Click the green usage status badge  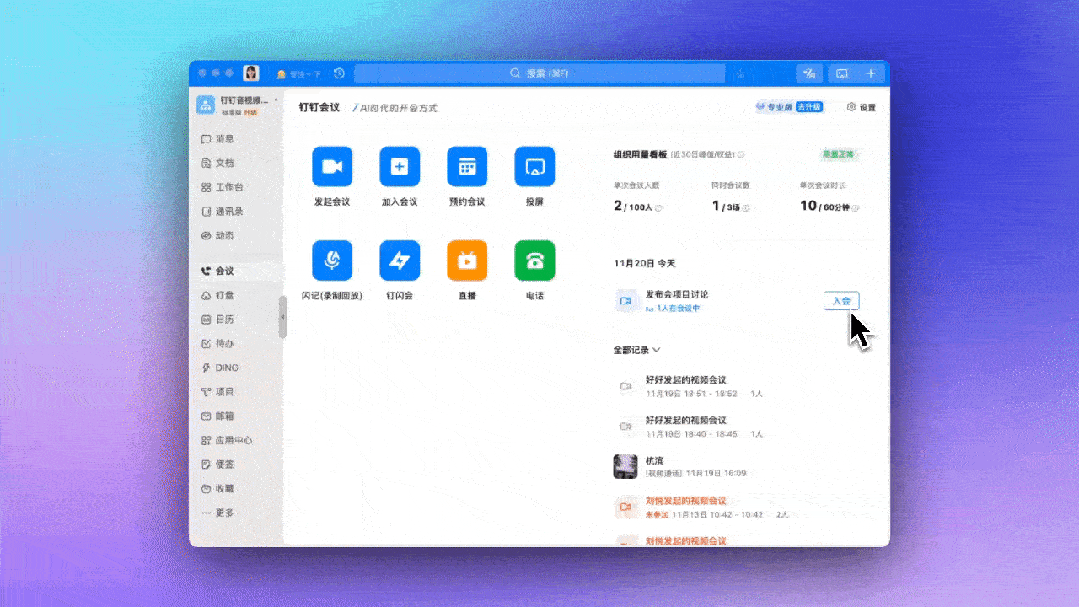click(x=838, y=154)
